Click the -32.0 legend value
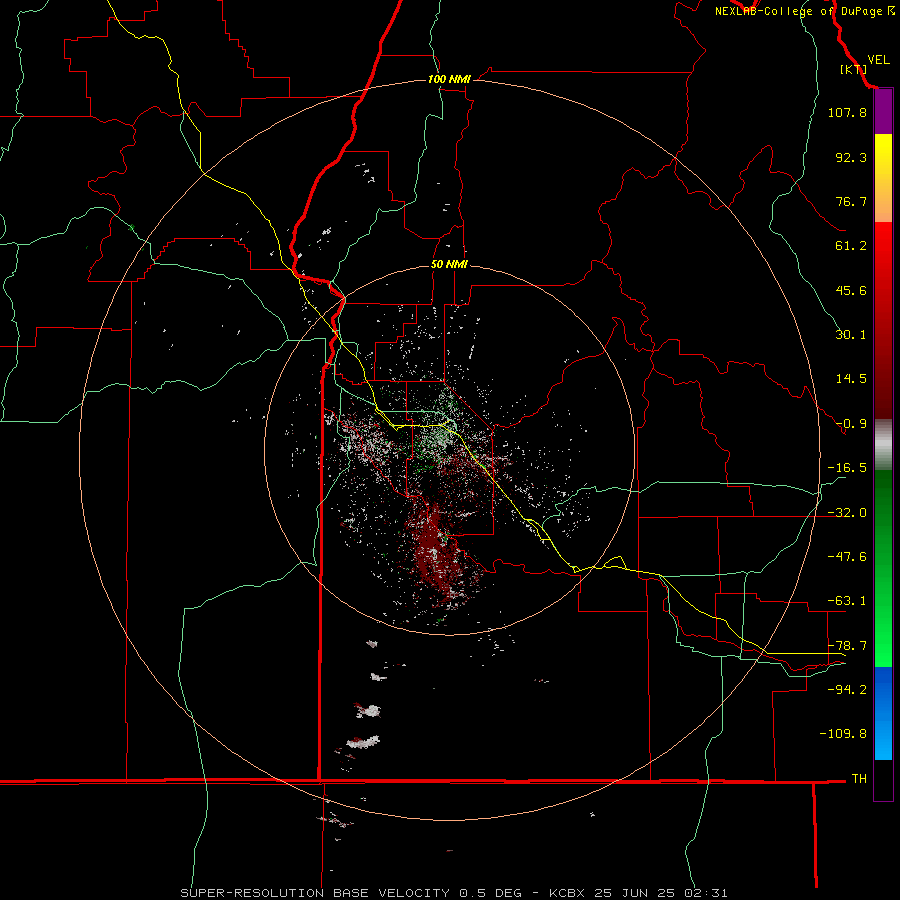This screenshot has width=900, height=900. (847, 513)
